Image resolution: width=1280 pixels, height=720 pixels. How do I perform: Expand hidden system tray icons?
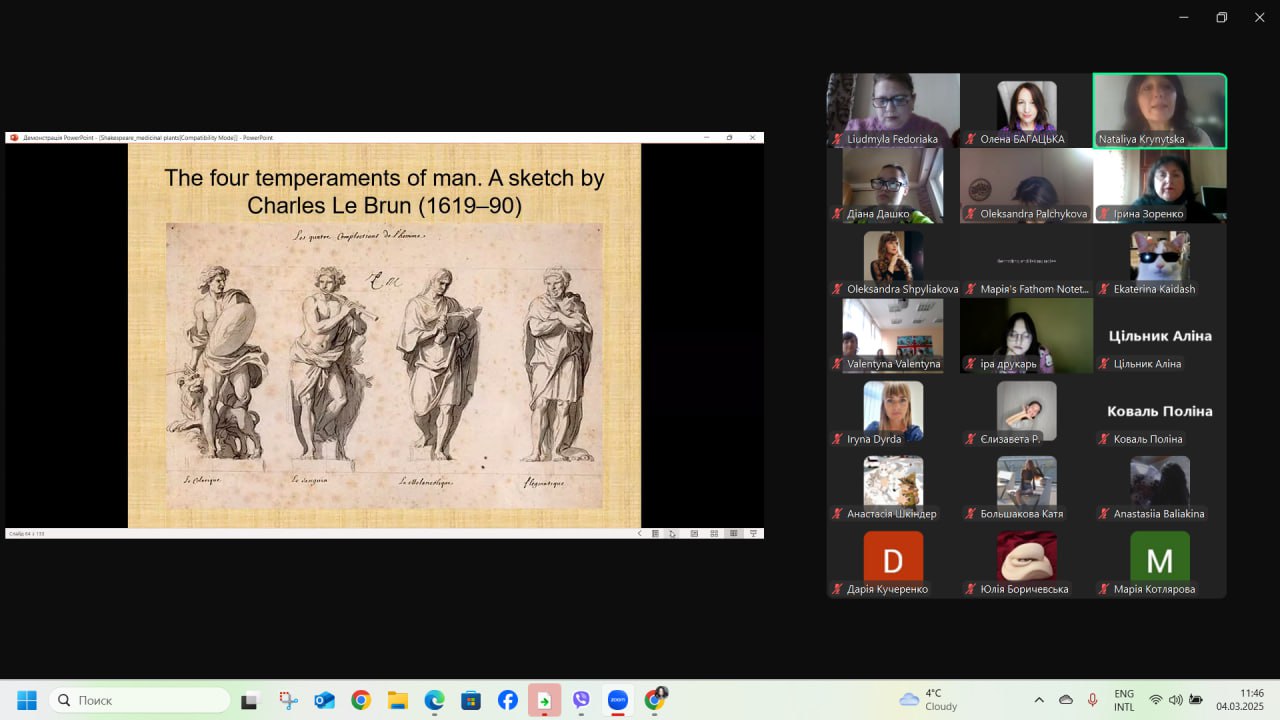coord(1039,700)
